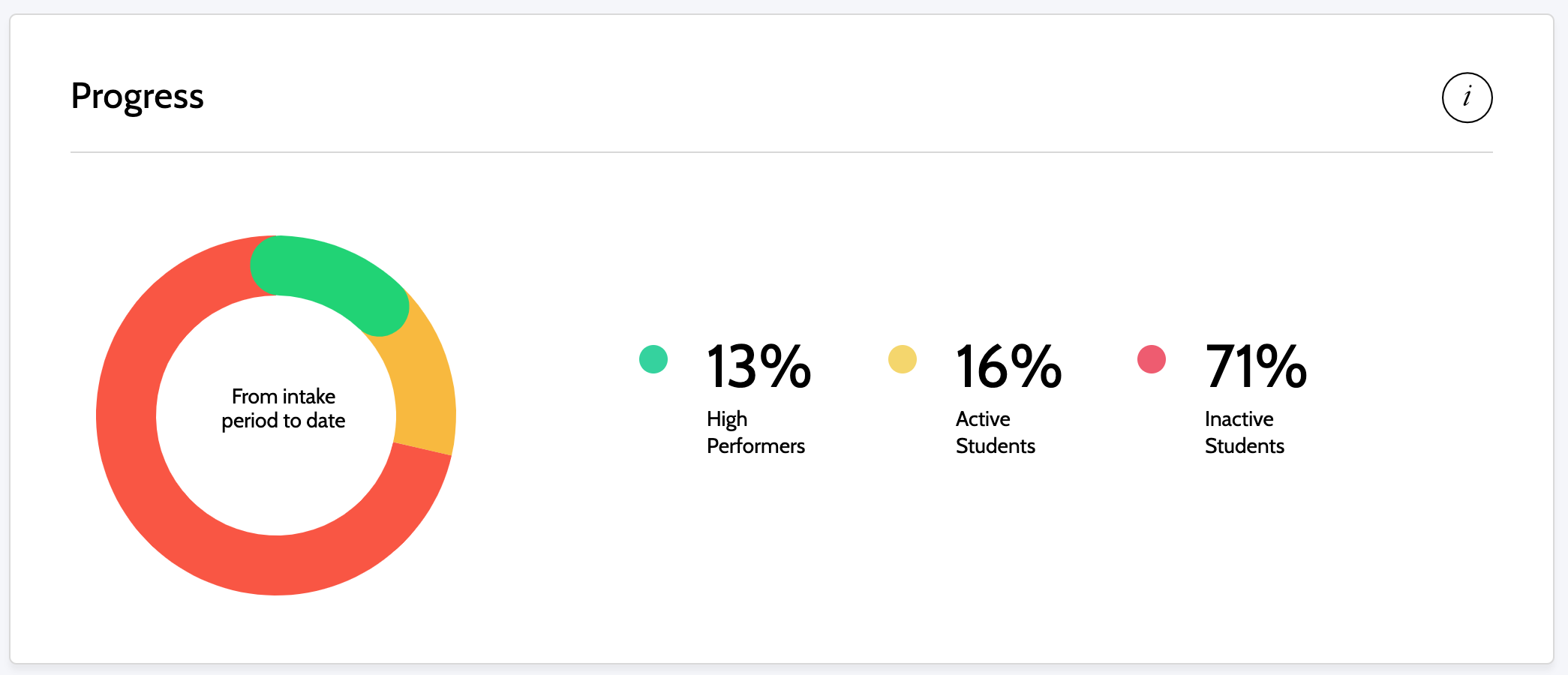Click the green High Performers legend dot
This screenshot has height=675, width=1568.
653,359
